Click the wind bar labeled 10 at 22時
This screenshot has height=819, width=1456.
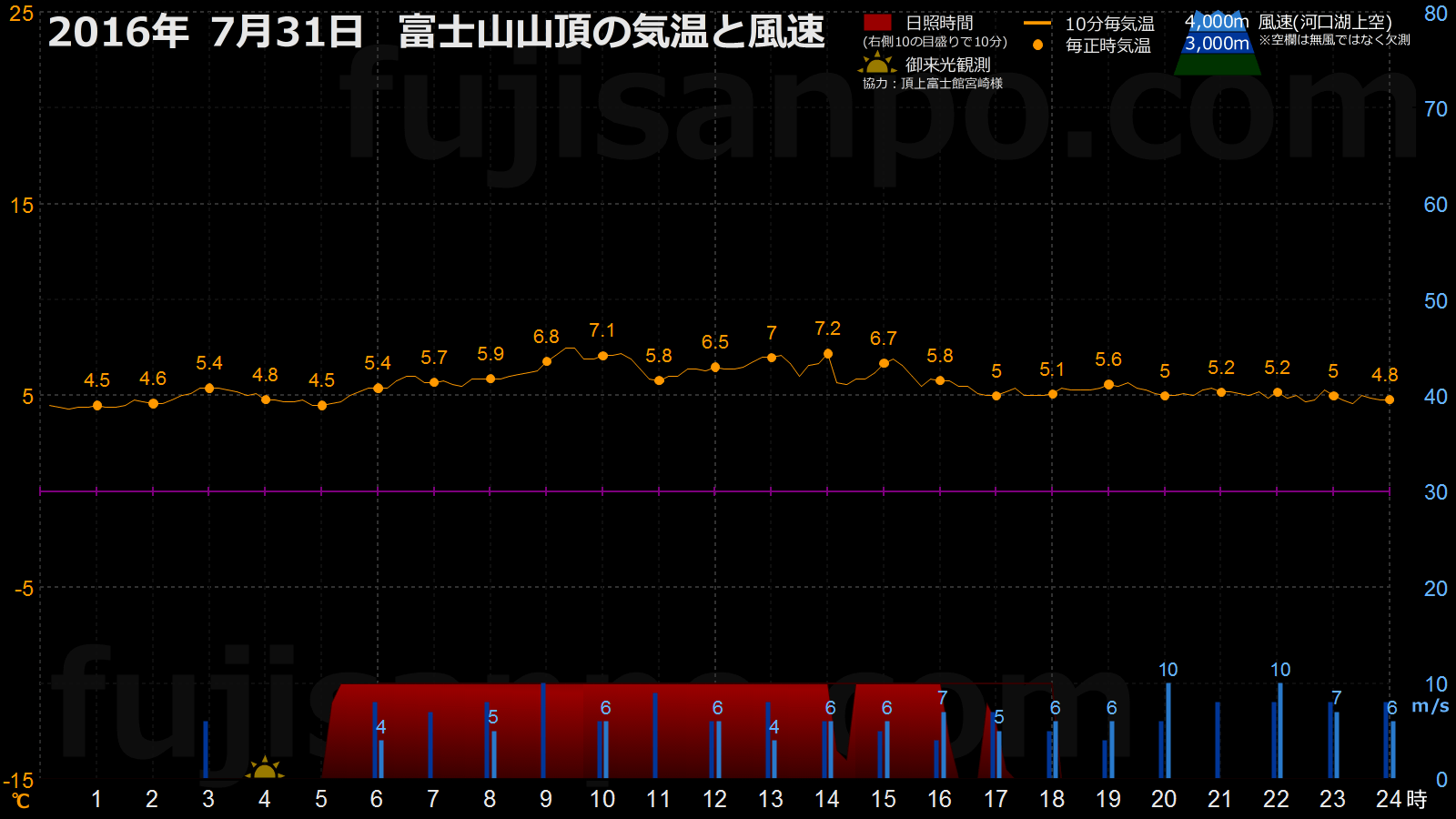click(1280, 730)
